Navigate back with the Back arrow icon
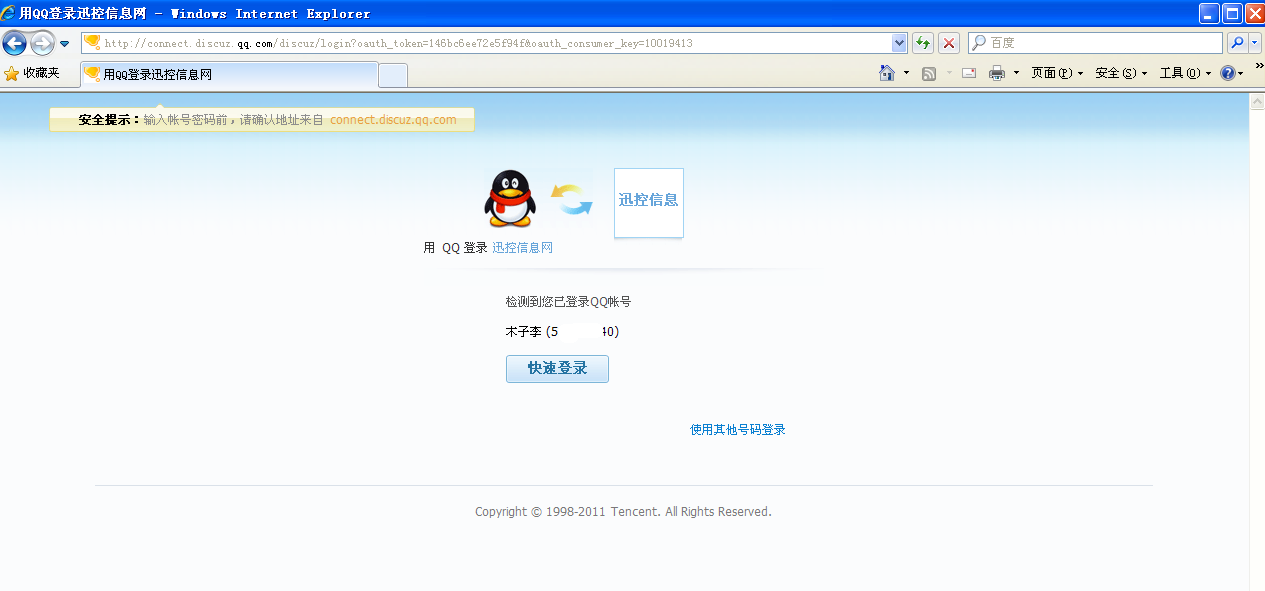The width and height of the screenshot is (1265, 591). point(14,42)
